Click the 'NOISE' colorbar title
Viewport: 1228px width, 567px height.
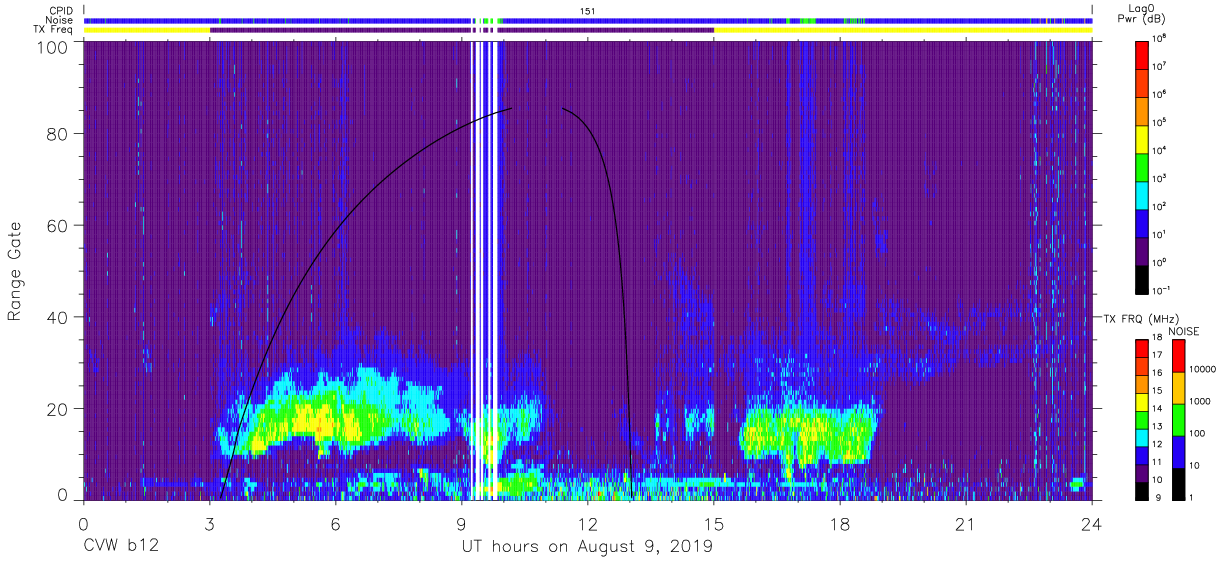(1184, 330)
